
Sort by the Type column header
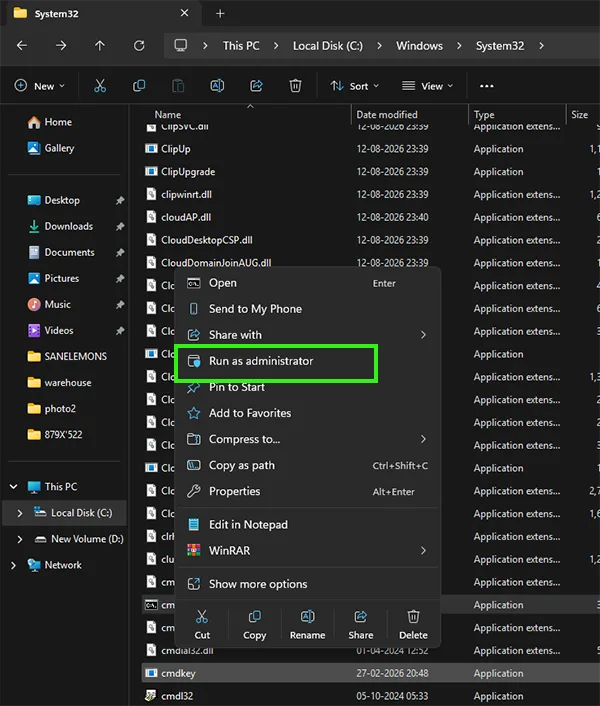tap(484, 114)
